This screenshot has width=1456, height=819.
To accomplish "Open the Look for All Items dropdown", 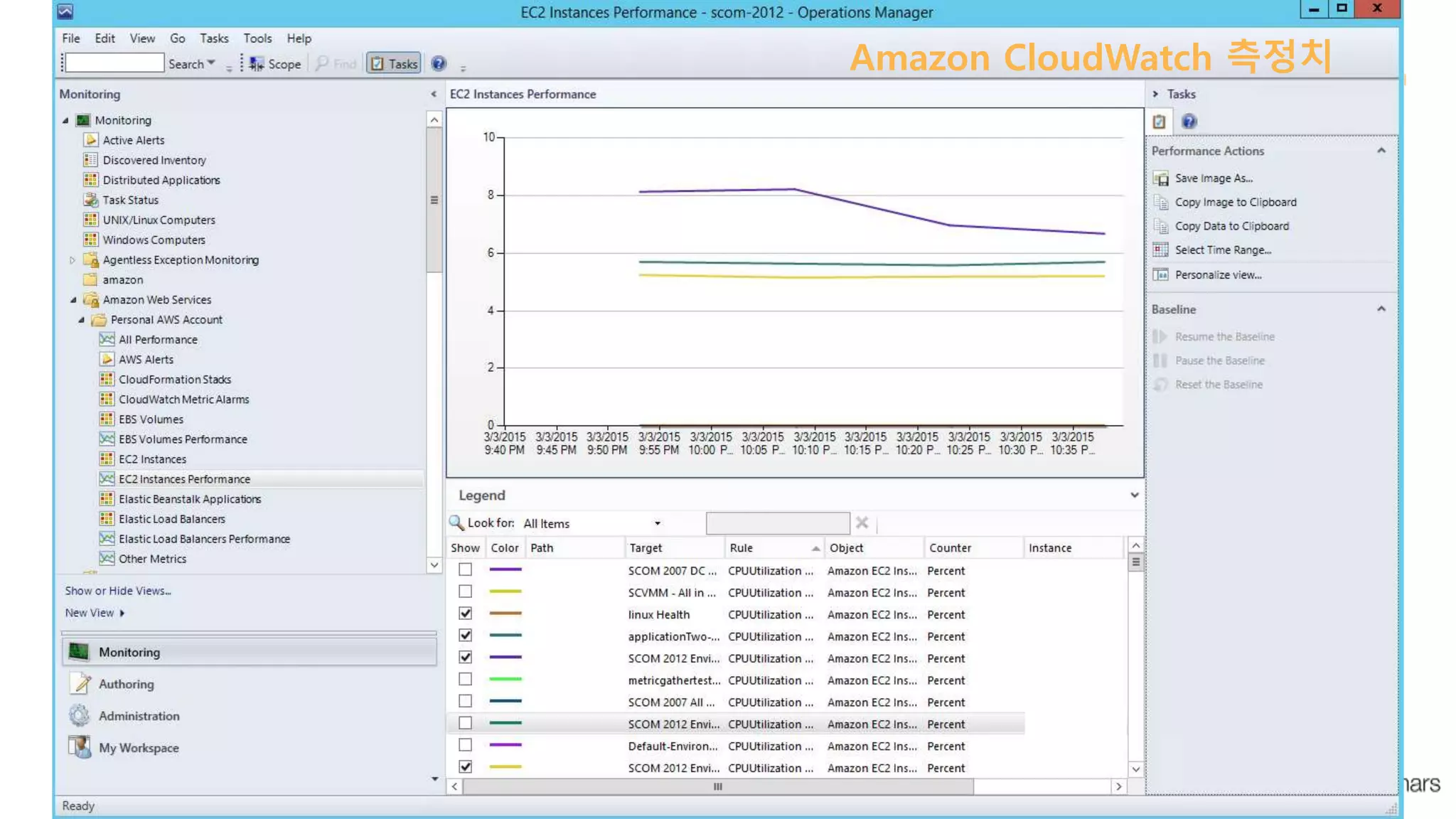I will (658, 523).
